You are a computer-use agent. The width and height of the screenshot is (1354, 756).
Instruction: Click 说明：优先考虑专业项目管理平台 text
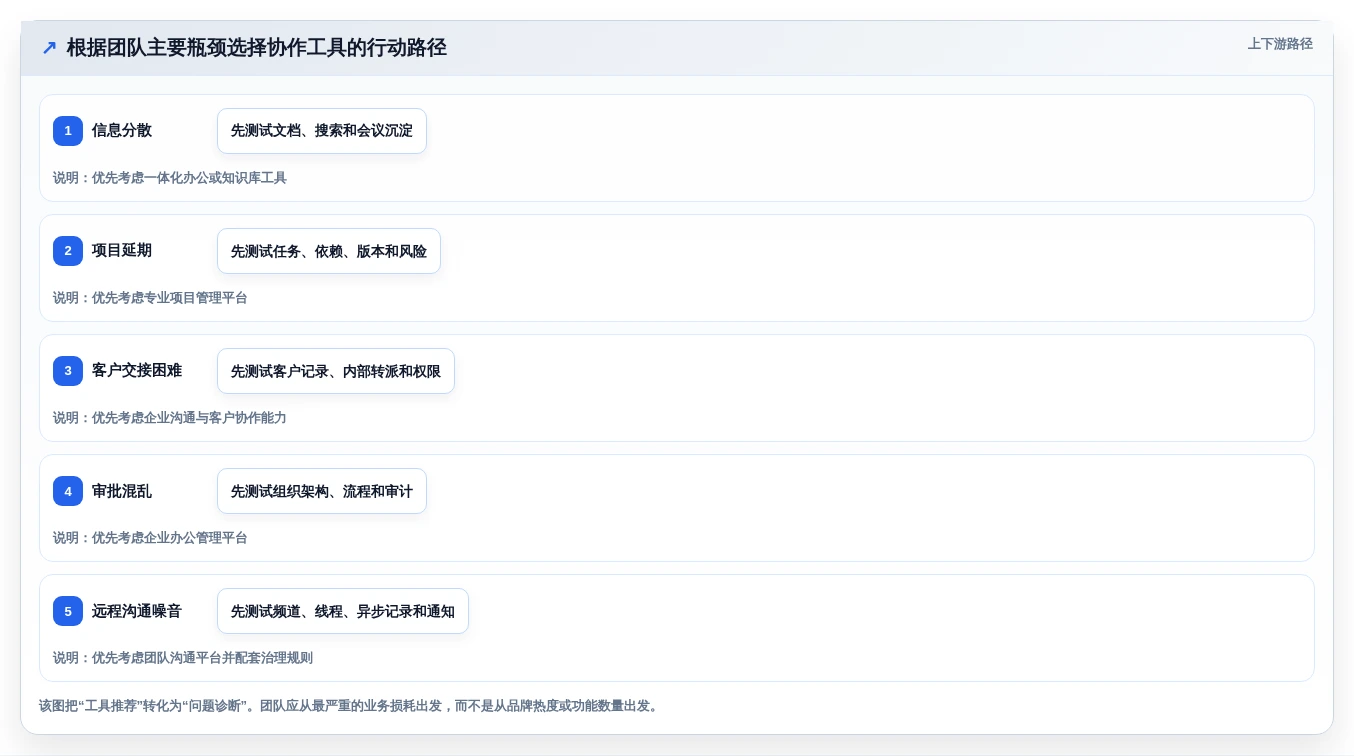click(x=150, y=298)
